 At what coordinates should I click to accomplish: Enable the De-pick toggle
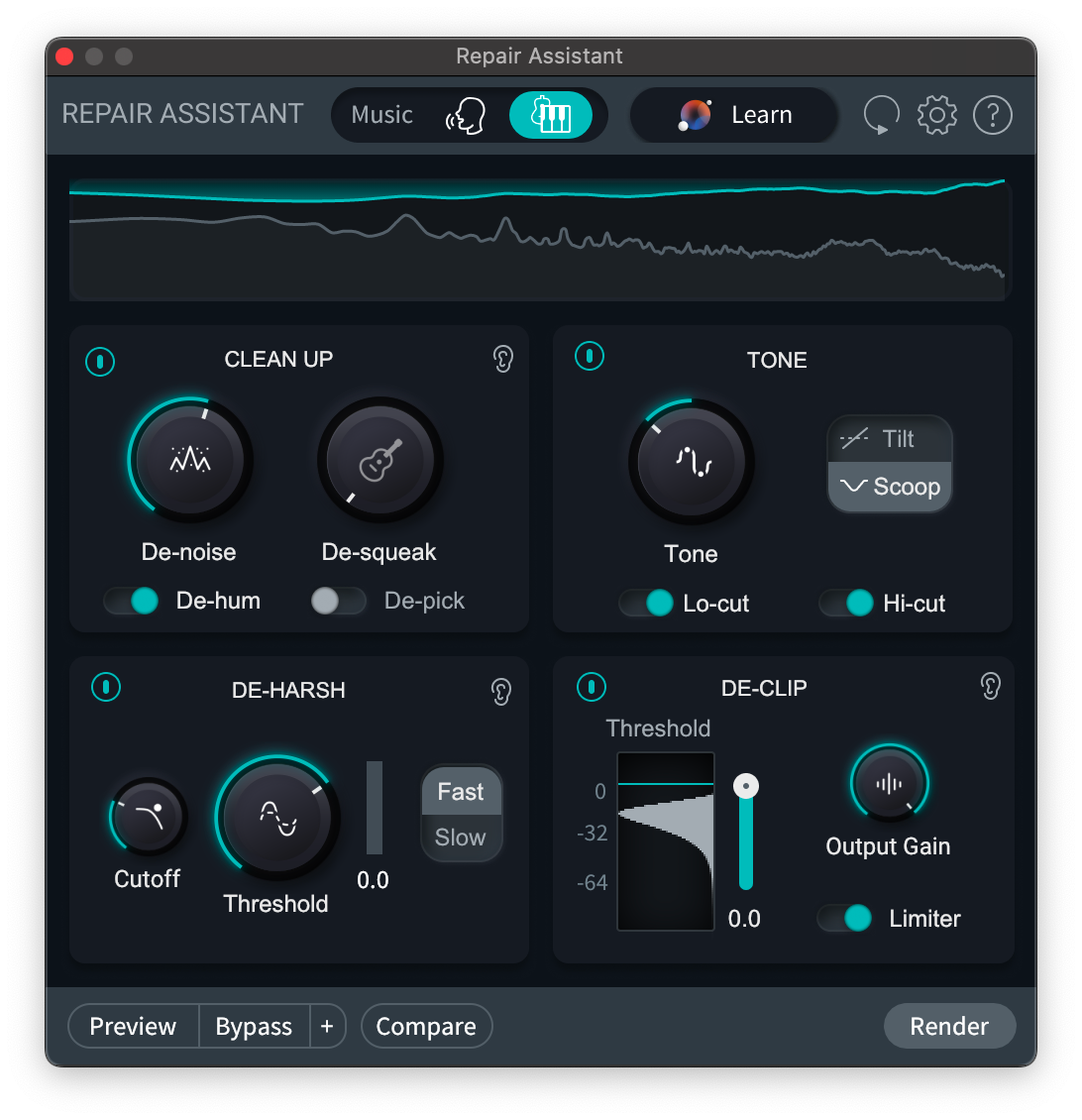click(x=337, y=601)
